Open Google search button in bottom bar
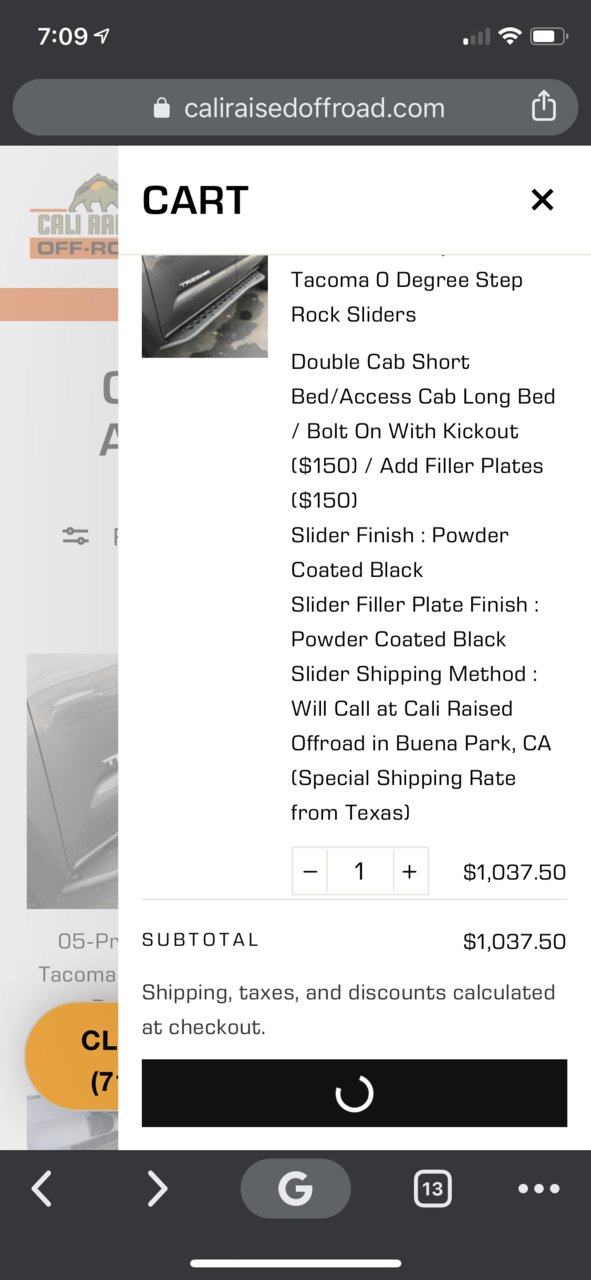 (295, 1188)
